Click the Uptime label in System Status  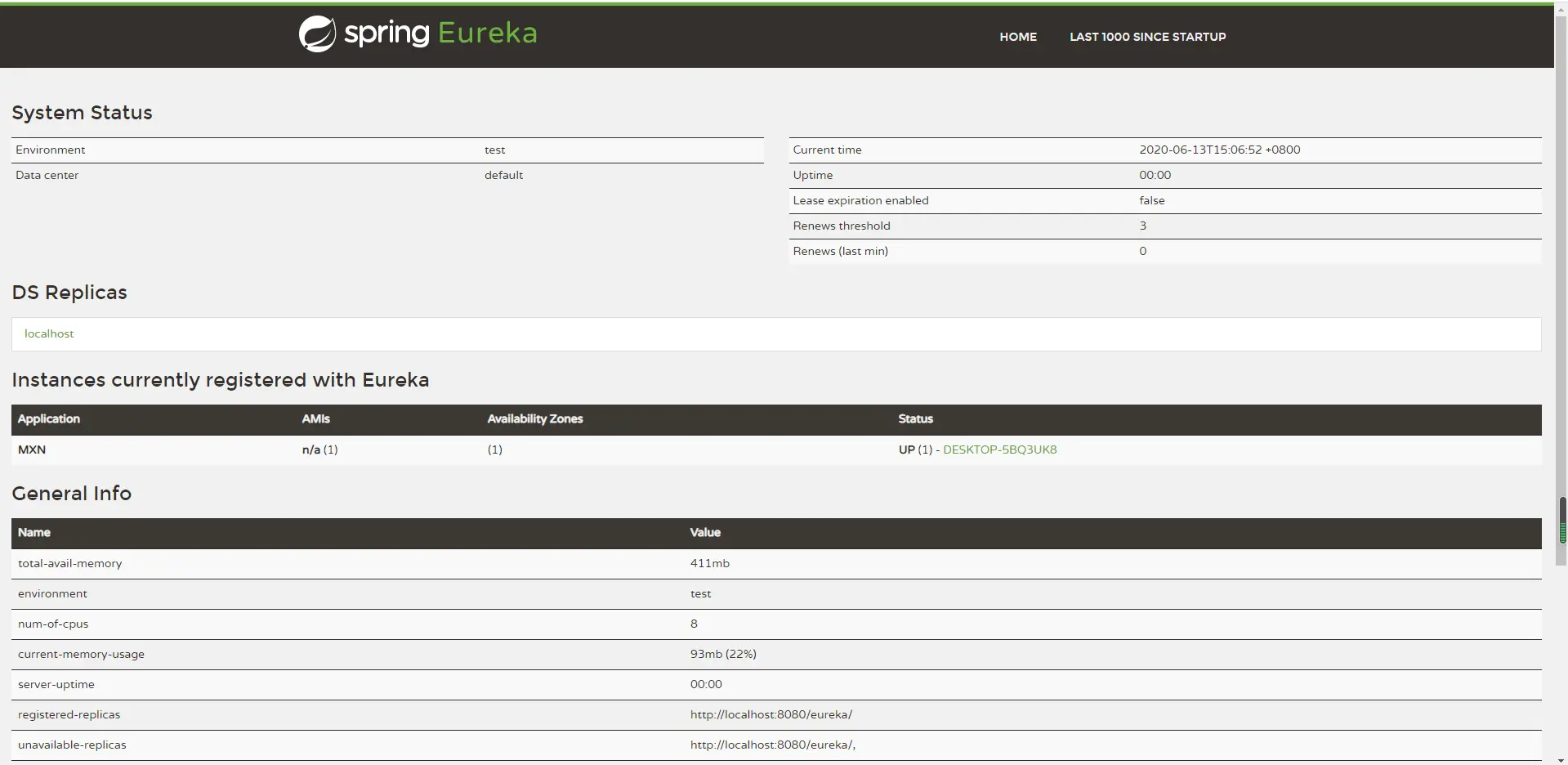[x=813, y=175]
